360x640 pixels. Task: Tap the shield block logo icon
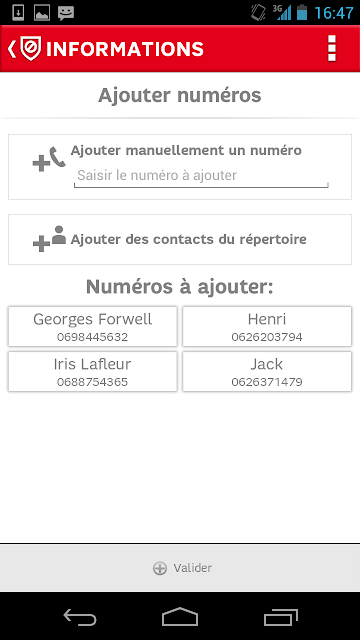coord(31,49)
